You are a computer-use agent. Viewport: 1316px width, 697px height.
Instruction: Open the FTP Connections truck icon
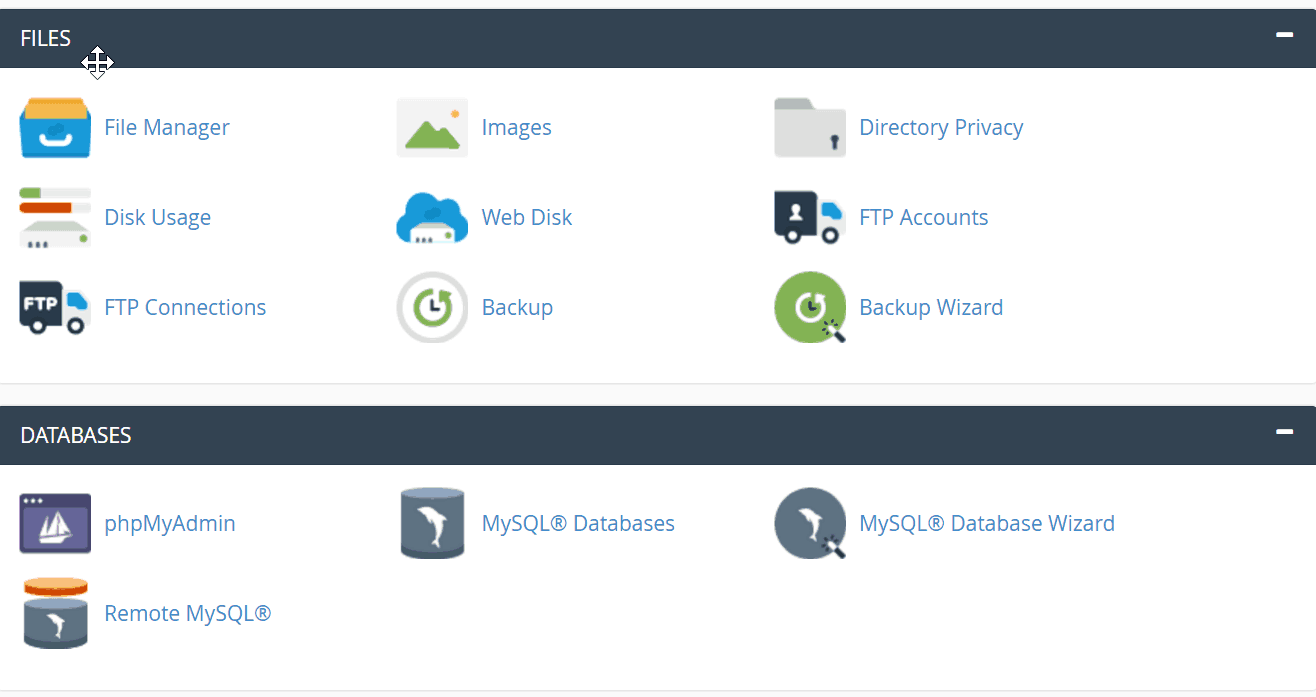(55, 307)
